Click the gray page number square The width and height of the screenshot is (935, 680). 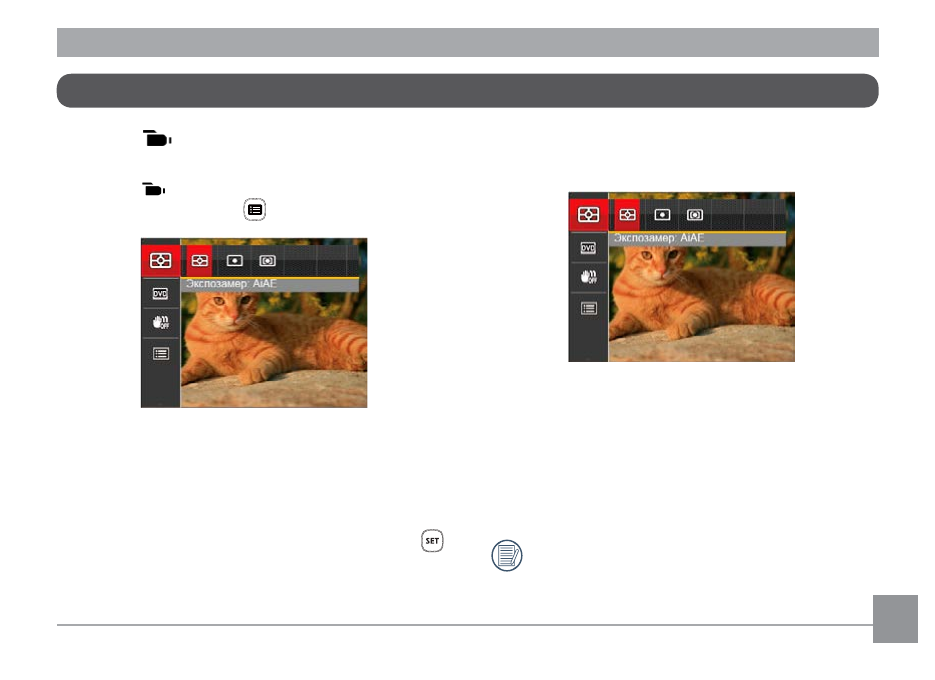pyautogui.click(x=895, y=619)
